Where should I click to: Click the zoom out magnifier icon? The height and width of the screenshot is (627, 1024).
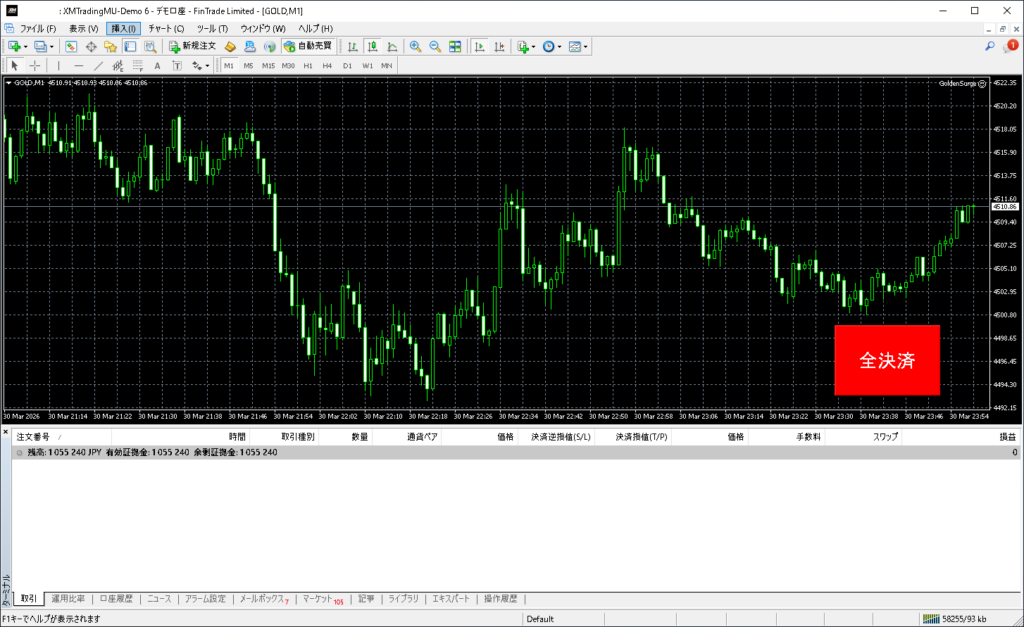pyautogui.click(x=435, y=46)
